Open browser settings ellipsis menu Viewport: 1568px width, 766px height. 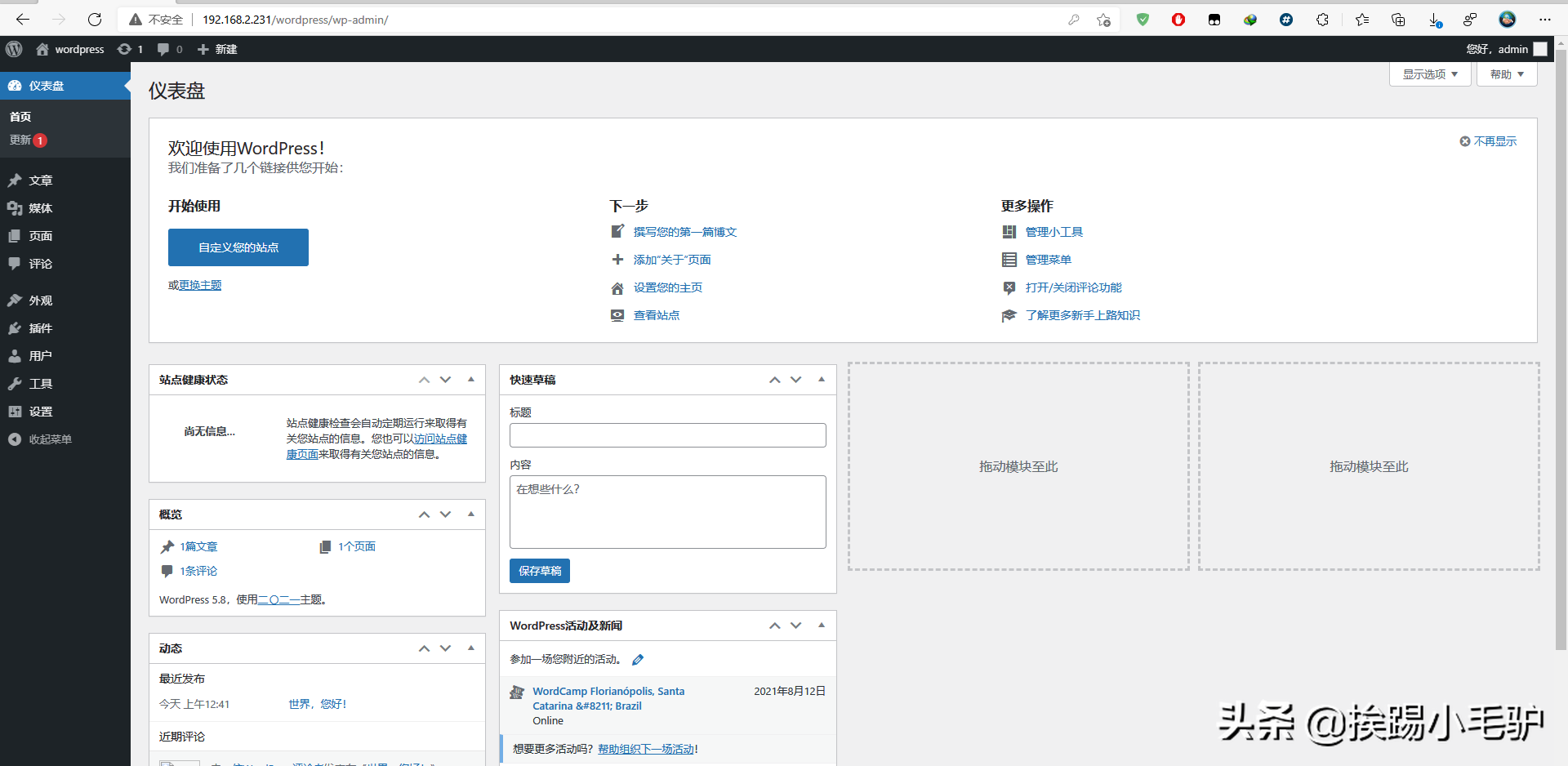[x=1544, y=20]
